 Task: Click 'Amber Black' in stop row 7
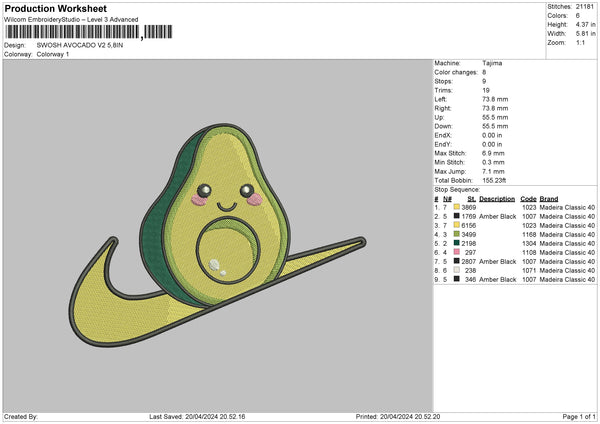point(497,261)
